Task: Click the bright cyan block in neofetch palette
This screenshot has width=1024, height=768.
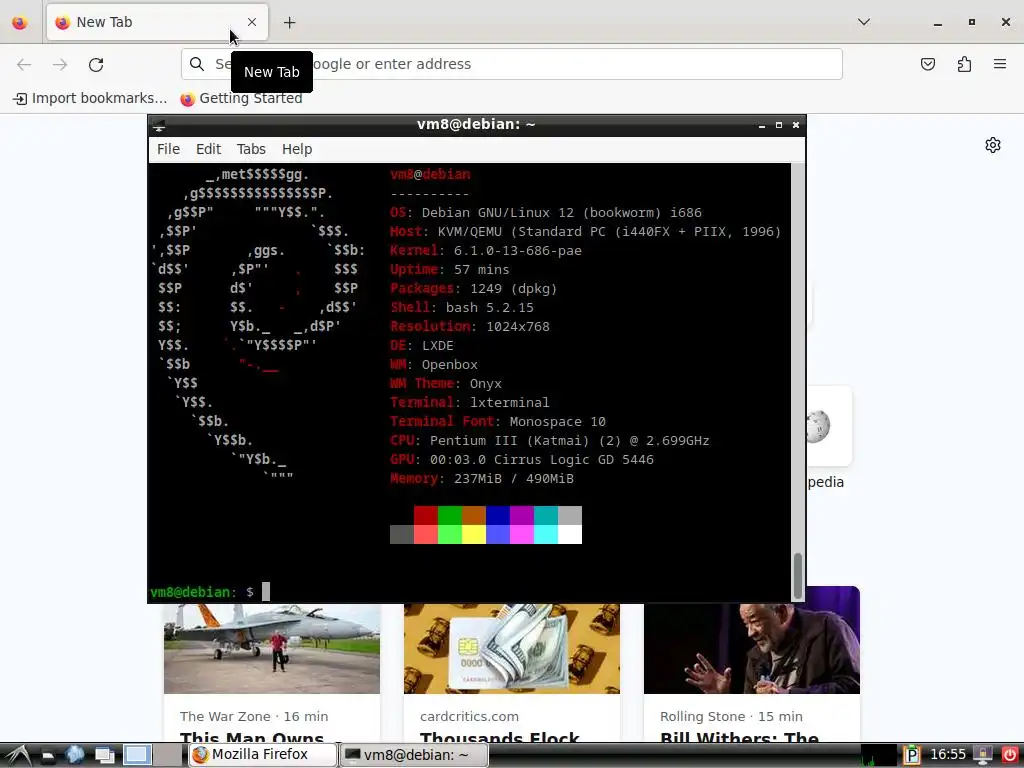Action: point(546,534)
